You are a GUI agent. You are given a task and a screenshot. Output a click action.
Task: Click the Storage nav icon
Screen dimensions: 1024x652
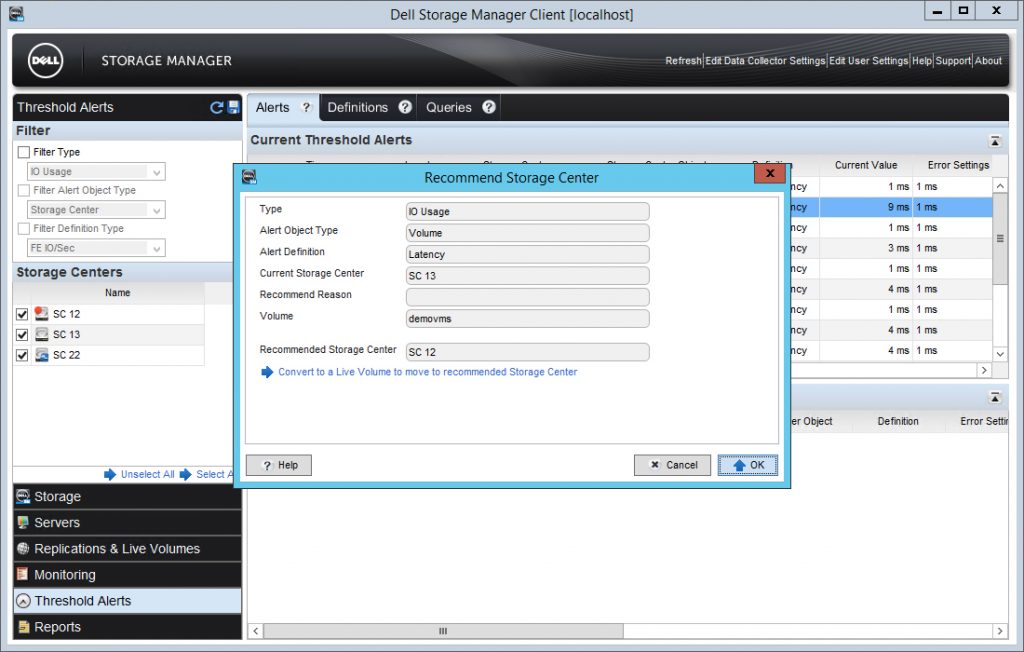(x=23, y=497)
